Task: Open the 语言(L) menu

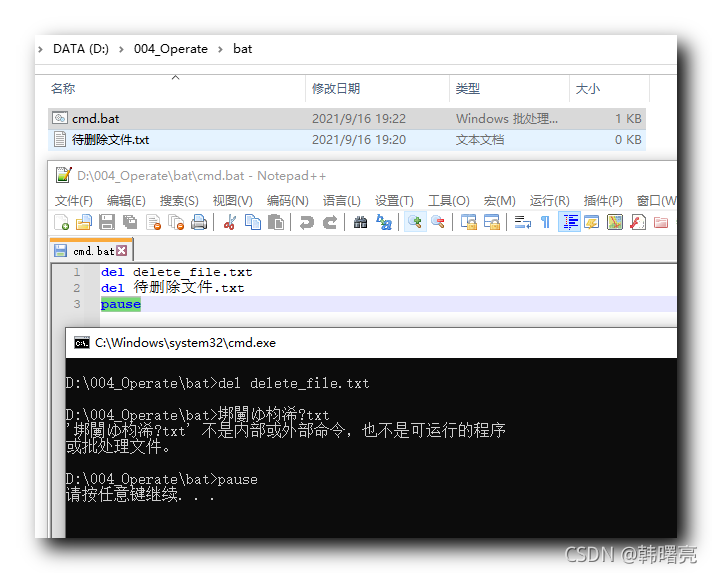Action: (x=341, y=201)
